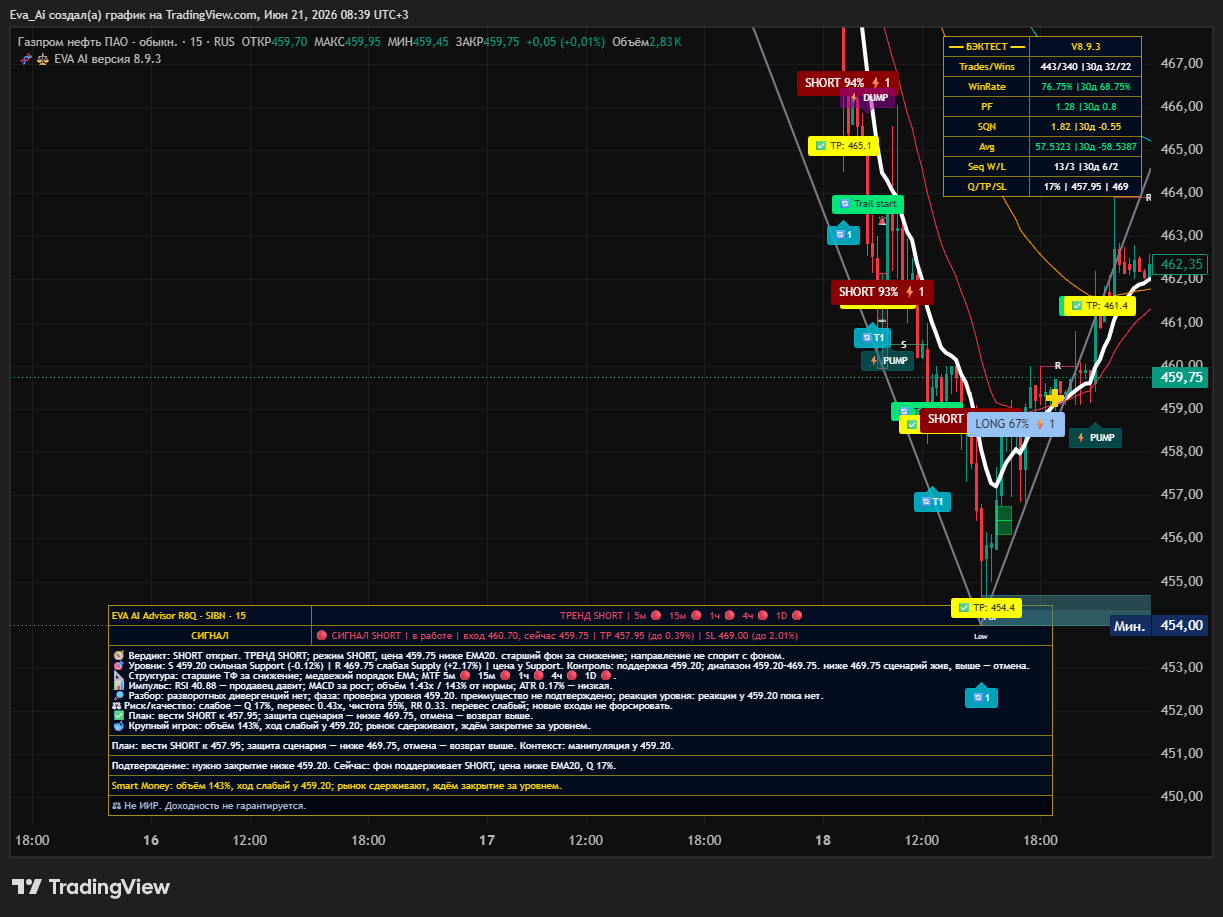Select the TP: 465.1 label
This screenshot has width=1223, height=917.
[843, 145]
